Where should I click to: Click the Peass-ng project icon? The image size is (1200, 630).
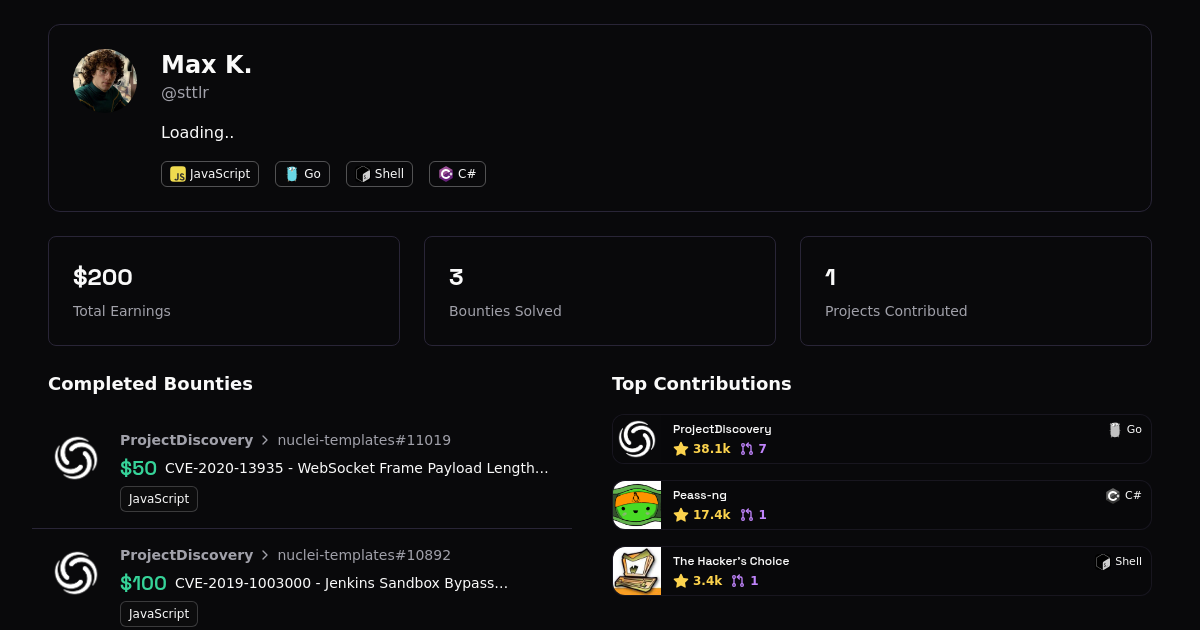tap(637, 505)
